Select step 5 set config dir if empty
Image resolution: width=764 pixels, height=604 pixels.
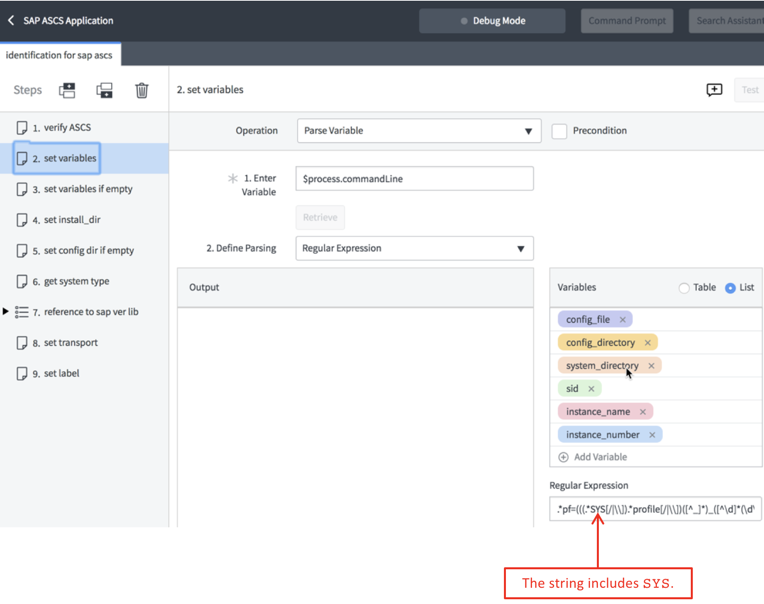click(x=83, y=250)
